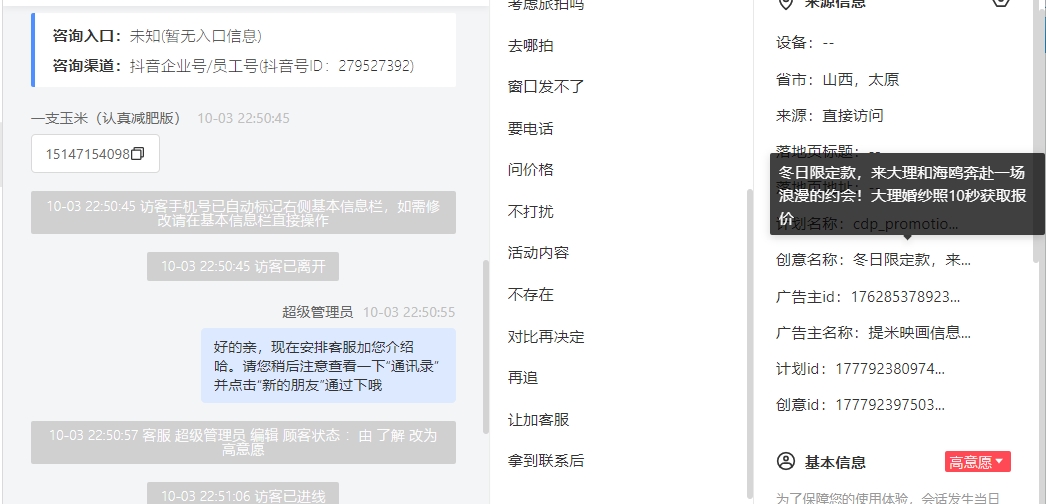
Task: Click the chat panel vertical scrollbar
Action: tap(486, 347)
